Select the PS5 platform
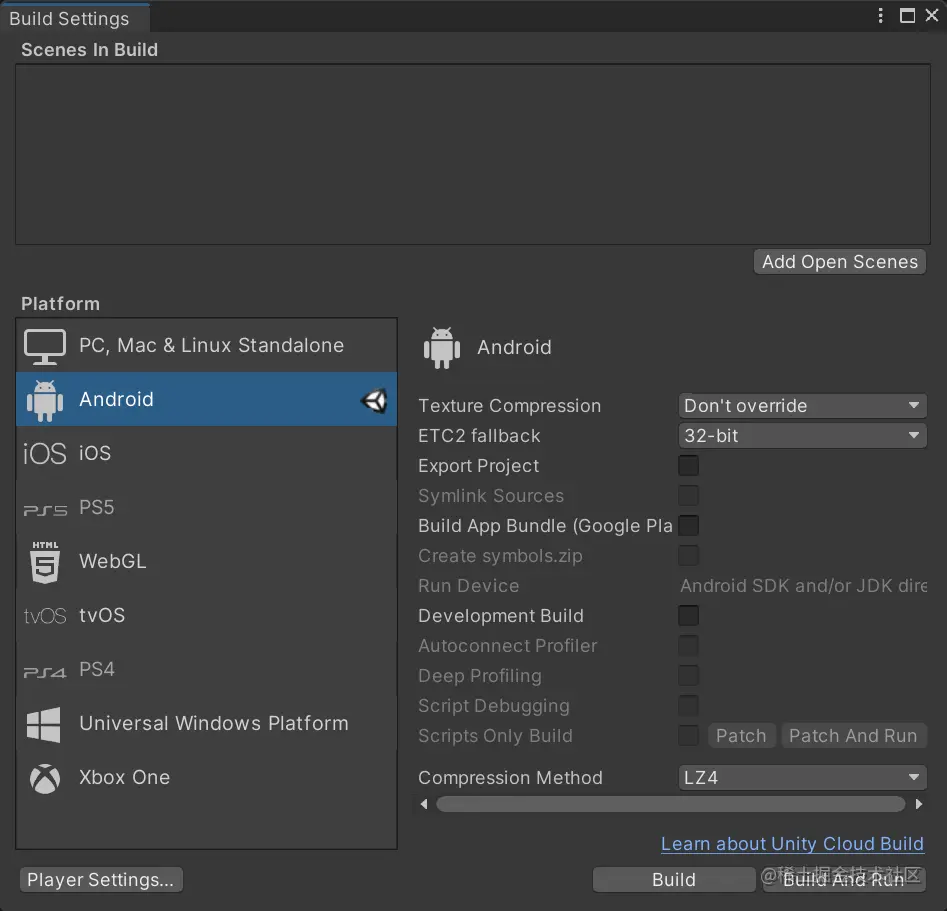Viewport: 947px width, 911px height. point(207,507)
